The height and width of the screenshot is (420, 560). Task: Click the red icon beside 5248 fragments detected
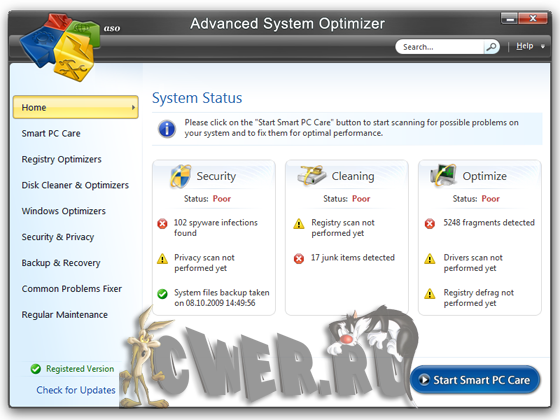pyautogui.click(x=430, y=224)
